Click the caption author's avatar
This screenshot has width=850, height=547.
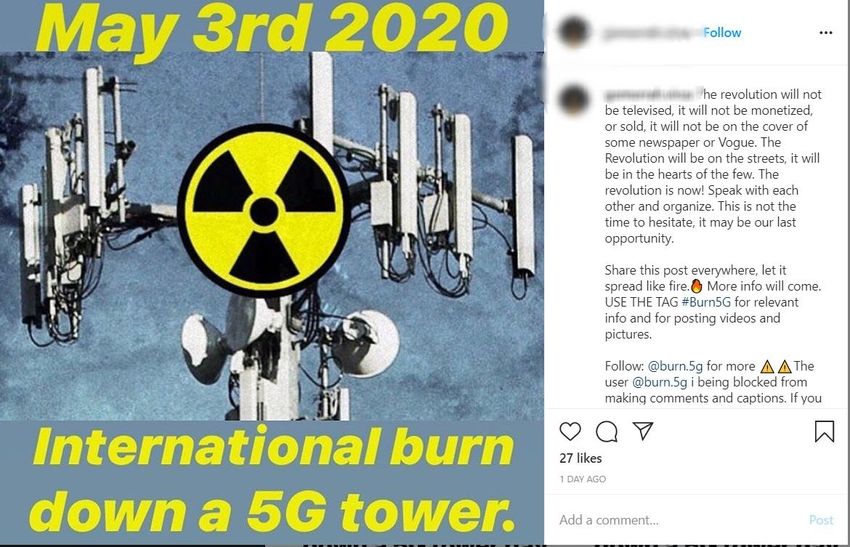[x=574, y=100]
